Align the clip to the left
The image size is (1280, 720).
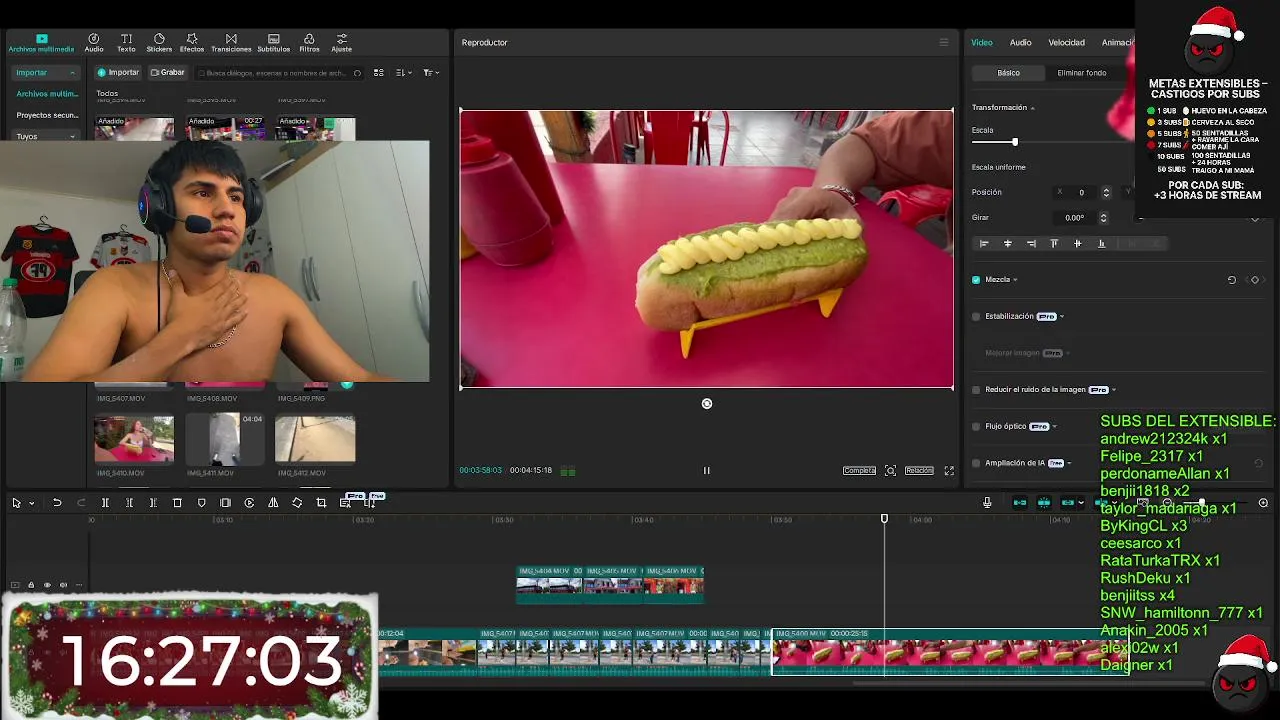(984, 243)
